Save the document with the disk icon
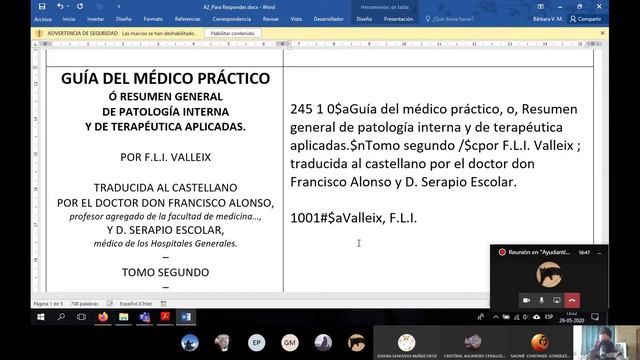640x360 pixels. click(x=42, y=7)
